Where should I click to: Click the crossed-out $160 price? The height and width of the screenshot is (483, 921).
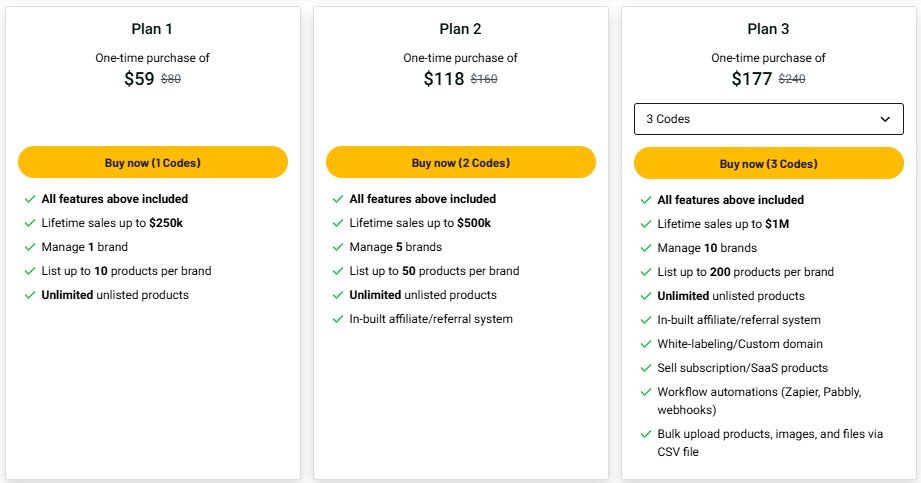(x=484, y=79)
